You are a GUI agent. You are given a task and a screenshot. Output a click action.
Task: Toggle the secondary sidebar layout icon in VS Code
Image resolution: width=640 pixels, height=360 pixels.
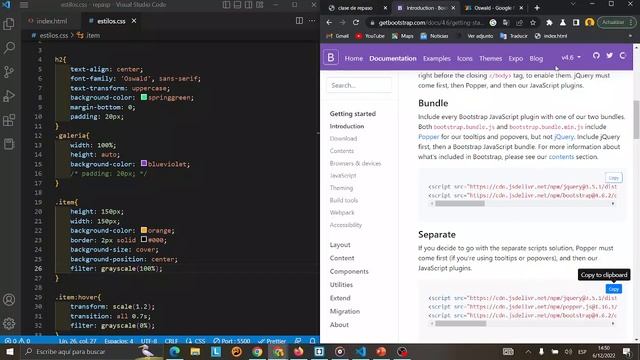click(249, 5)
